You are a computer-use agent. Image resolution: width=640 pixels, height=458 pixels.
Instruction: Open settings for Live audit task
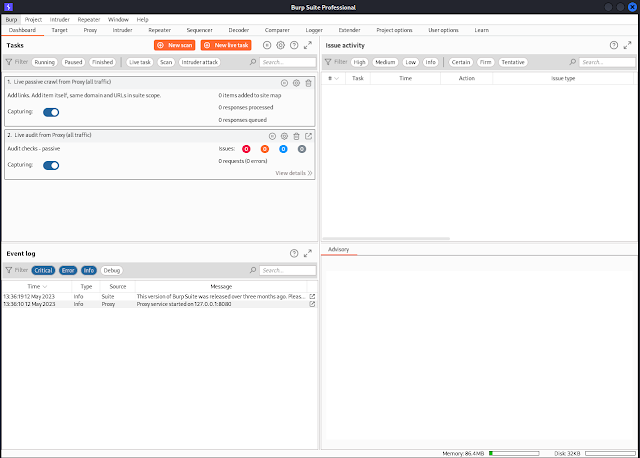coord(284,136)
